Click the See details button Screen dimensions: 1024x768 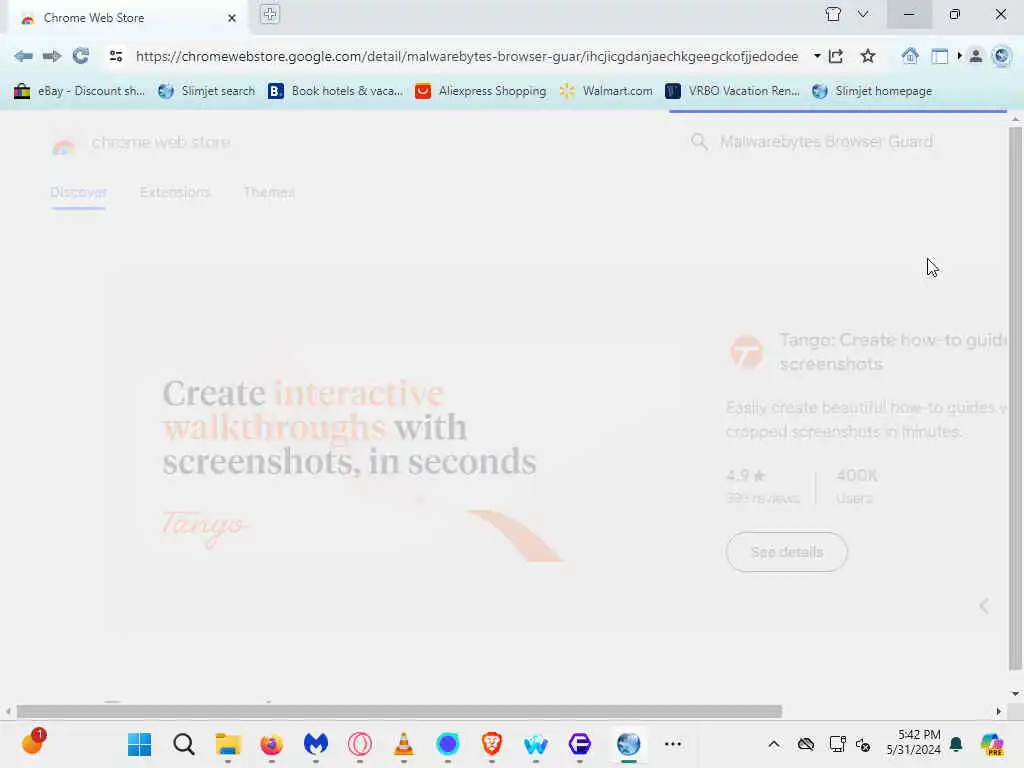pos(786,552)
